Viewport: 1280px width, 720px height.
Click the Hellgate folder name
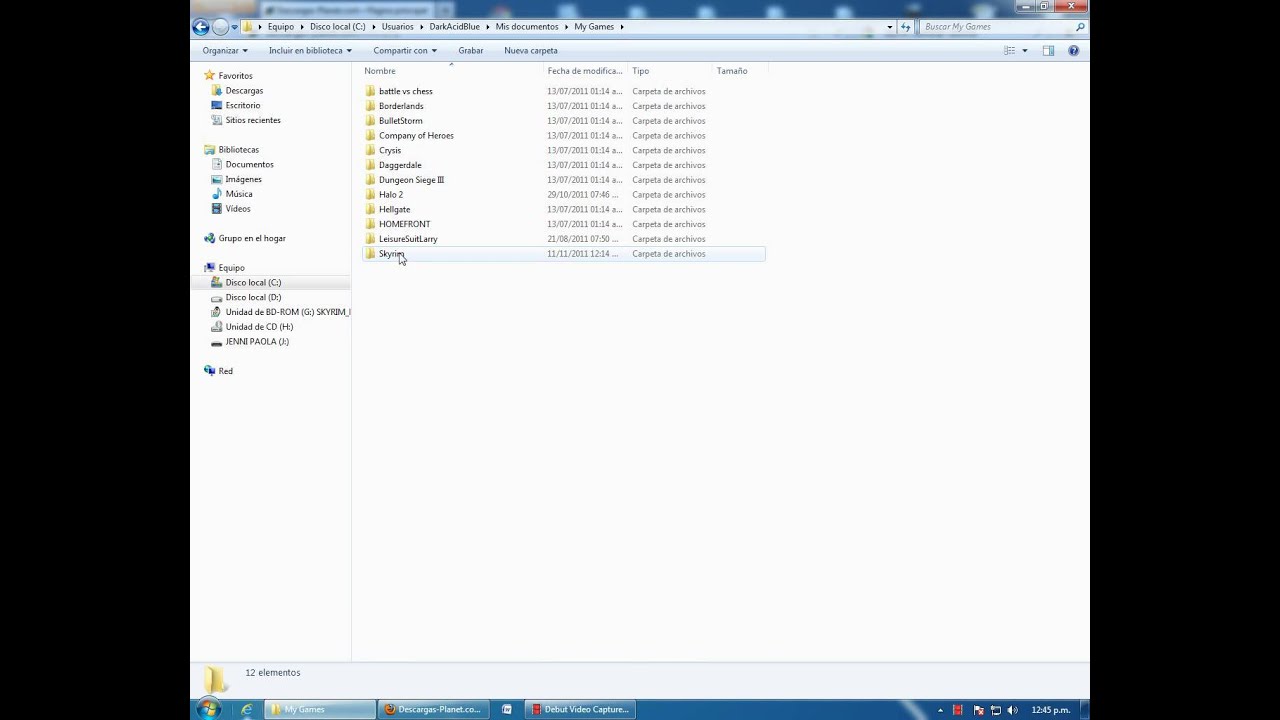pos(394,209)
